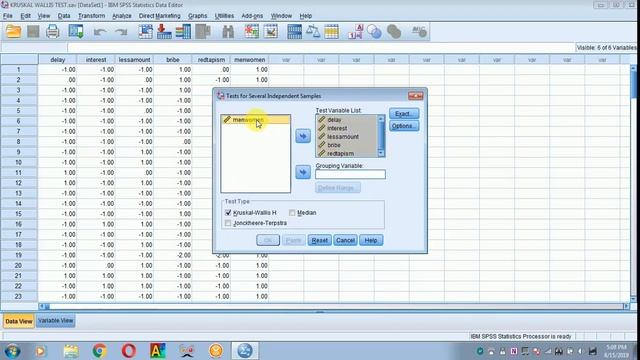Open SPSS taskbar icon

point(245,351)
